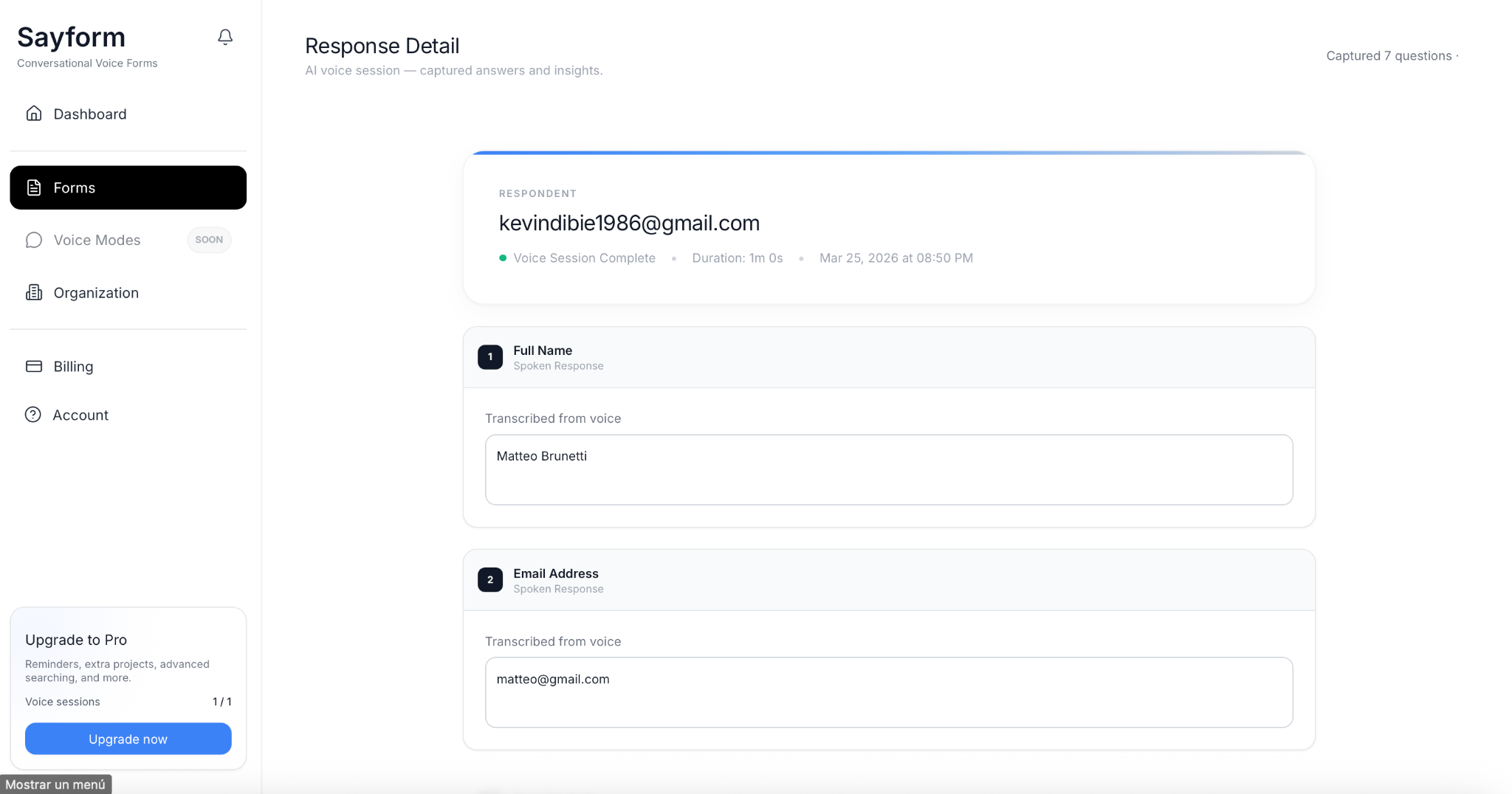Click the Voice Modes chat bubble icon
1512x794 pixels.
pyautogui.click(x=34, y=240)
